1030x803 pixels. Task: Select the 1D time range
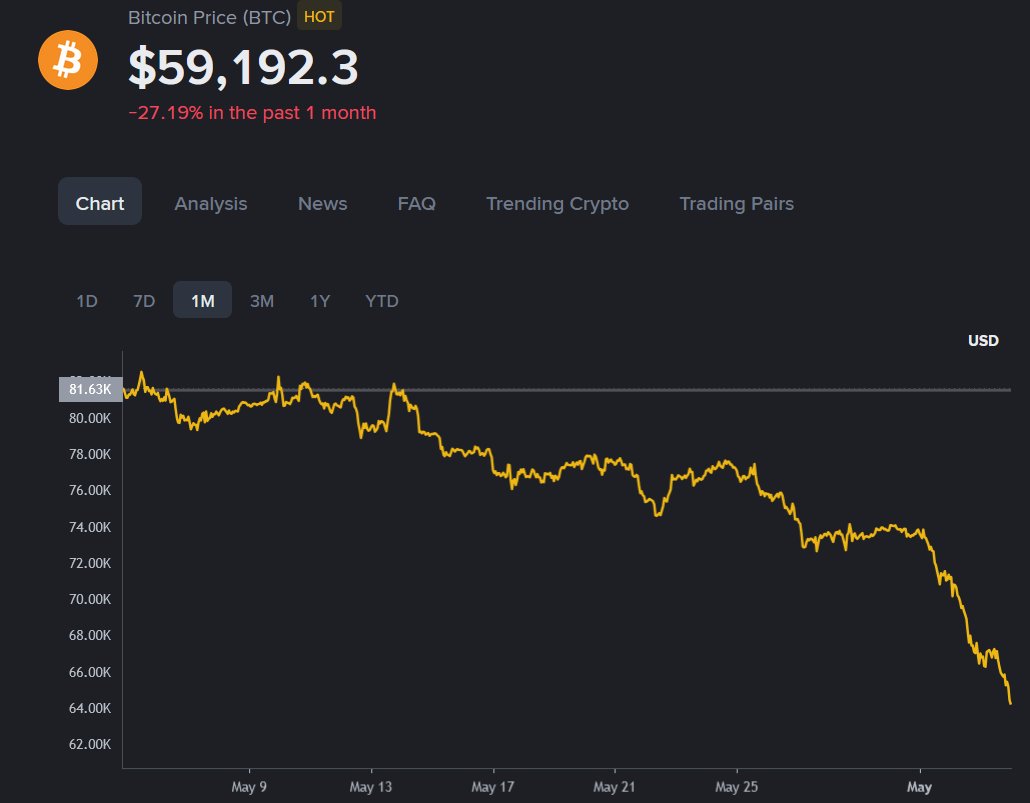click(87, 301)
